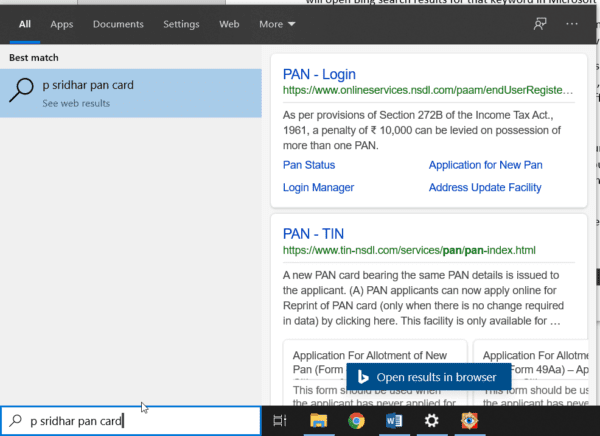
Task: Open the tin-nsdl.com pan-index URL
Action: [x=409, y=250]
